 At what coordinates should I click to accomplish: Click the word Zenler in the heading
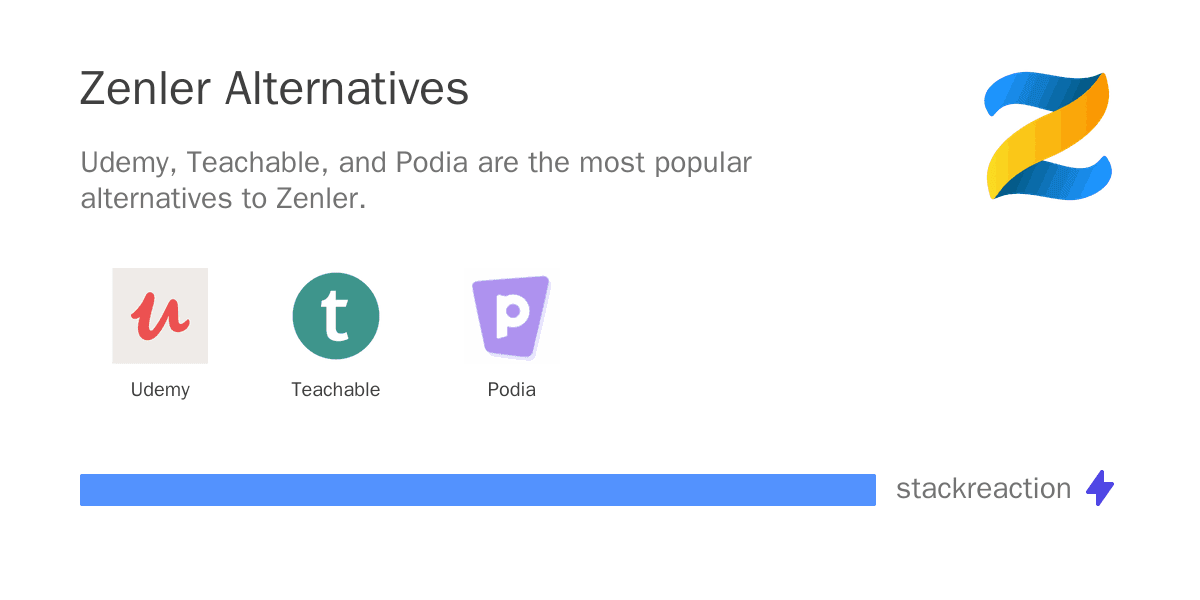146,90
